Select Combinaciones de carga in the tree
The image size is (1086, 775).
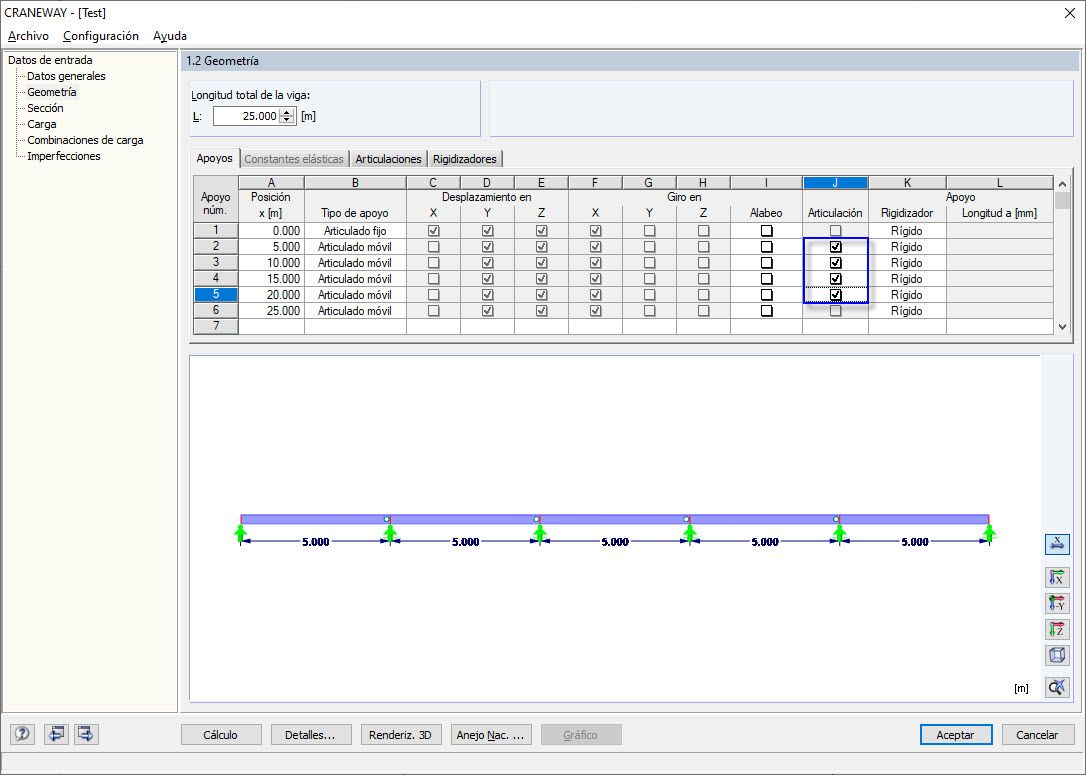click(85, 140)
